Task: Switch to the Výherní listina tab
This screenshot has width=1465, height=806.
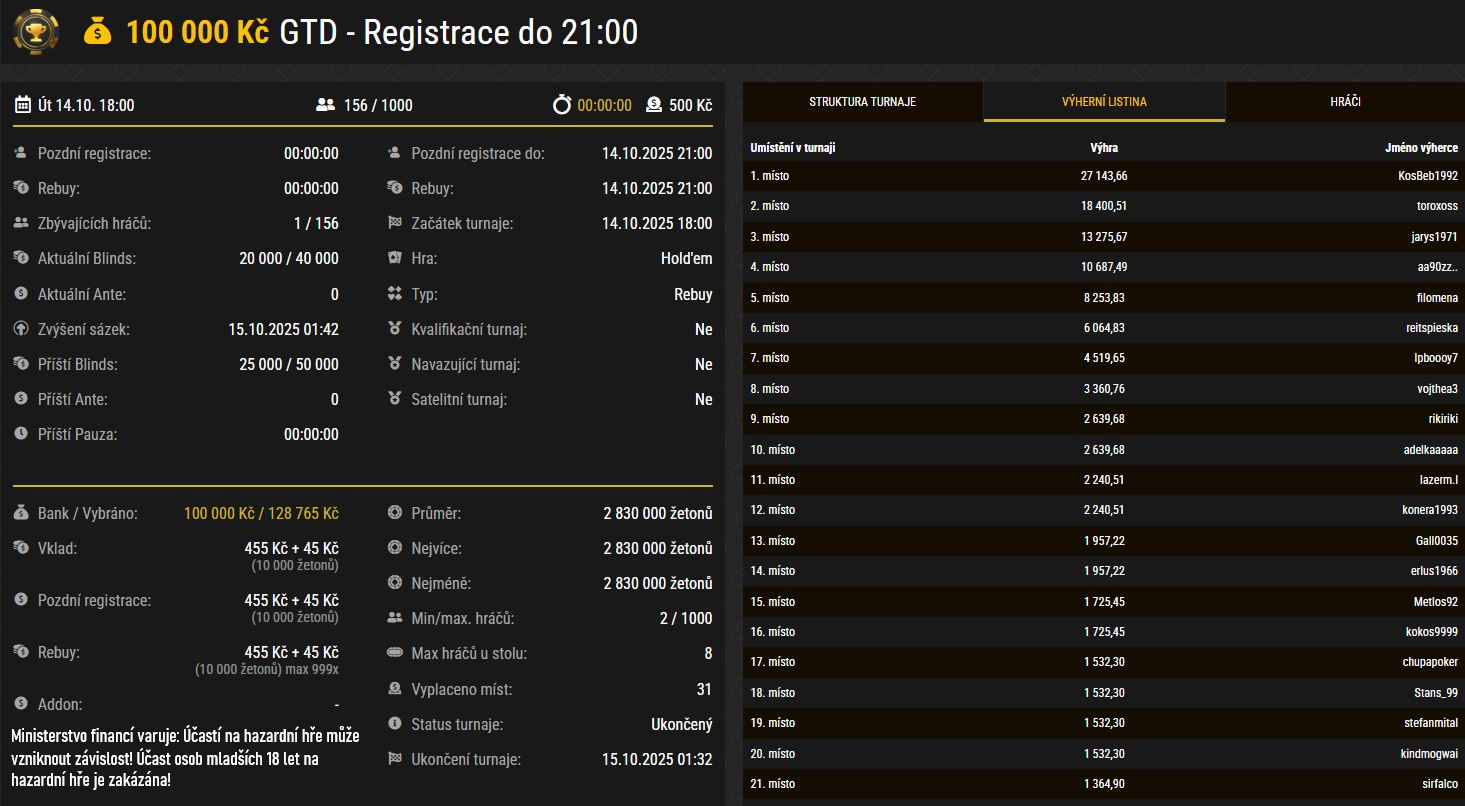Action: [1104, 102]
